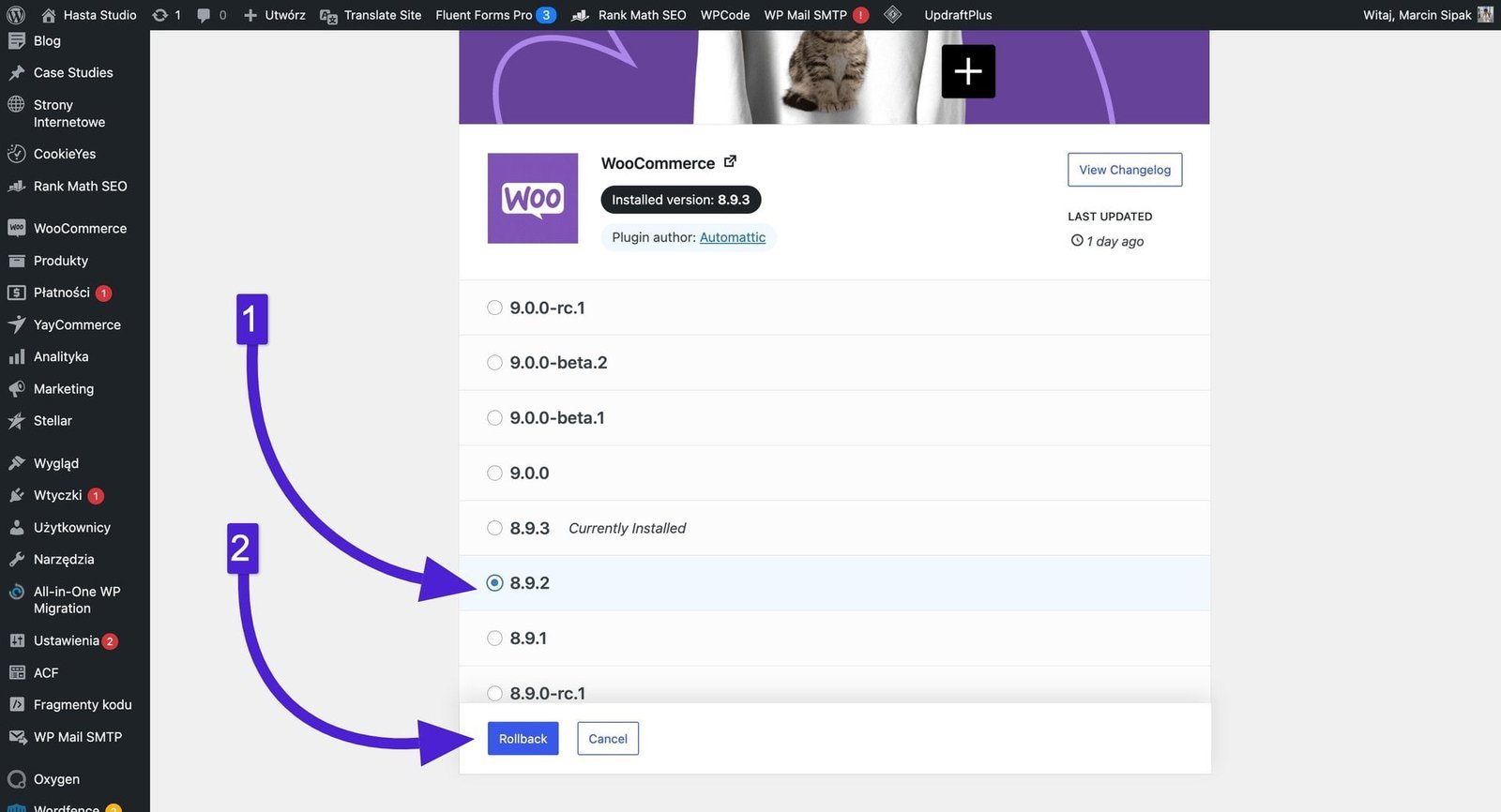Open WooCommerce in the sidebar menu
The height and width of the screenshot is (812, 1501).
tap(80, 229)
